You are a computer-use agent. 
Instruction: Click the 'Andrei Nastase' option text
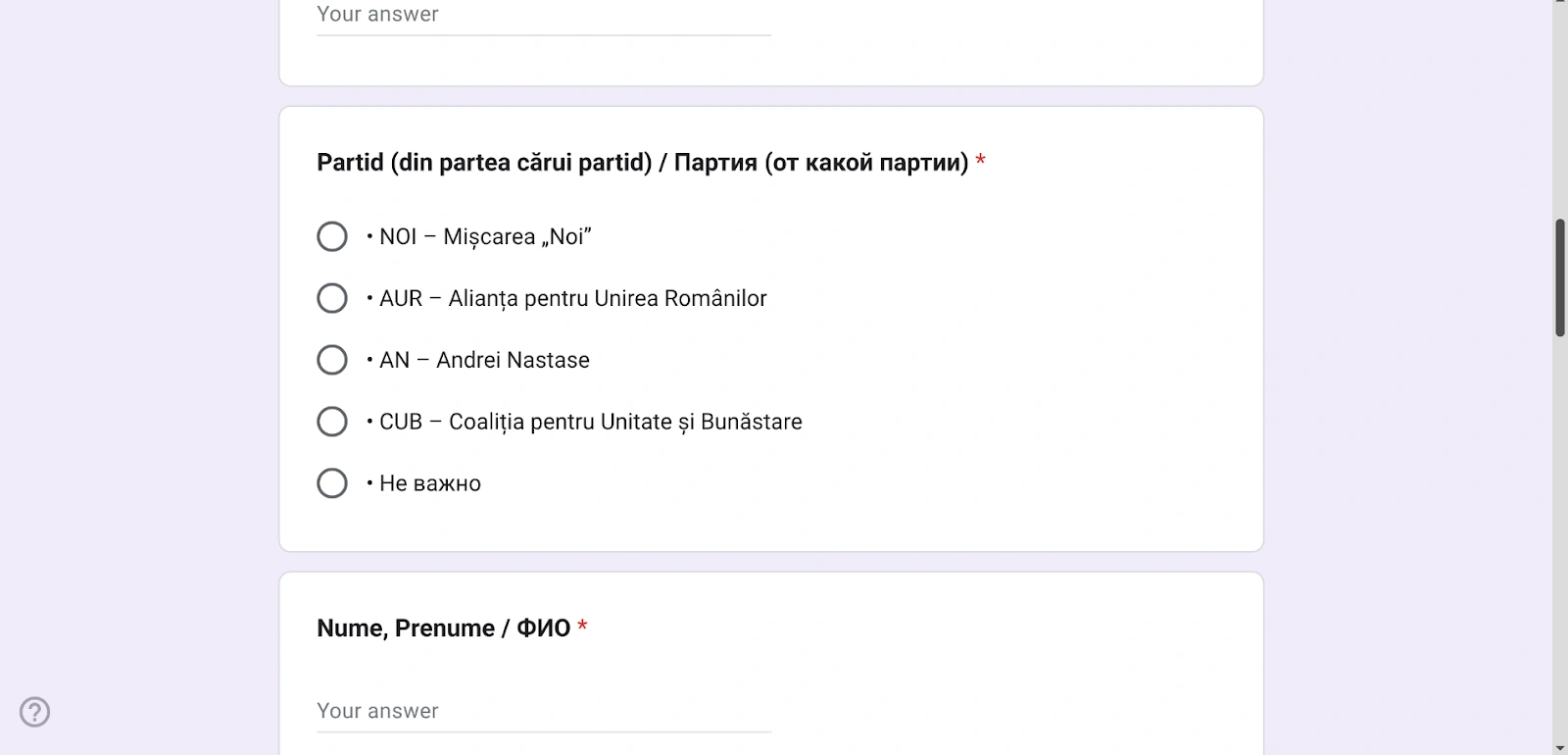[x=513, y=360]
